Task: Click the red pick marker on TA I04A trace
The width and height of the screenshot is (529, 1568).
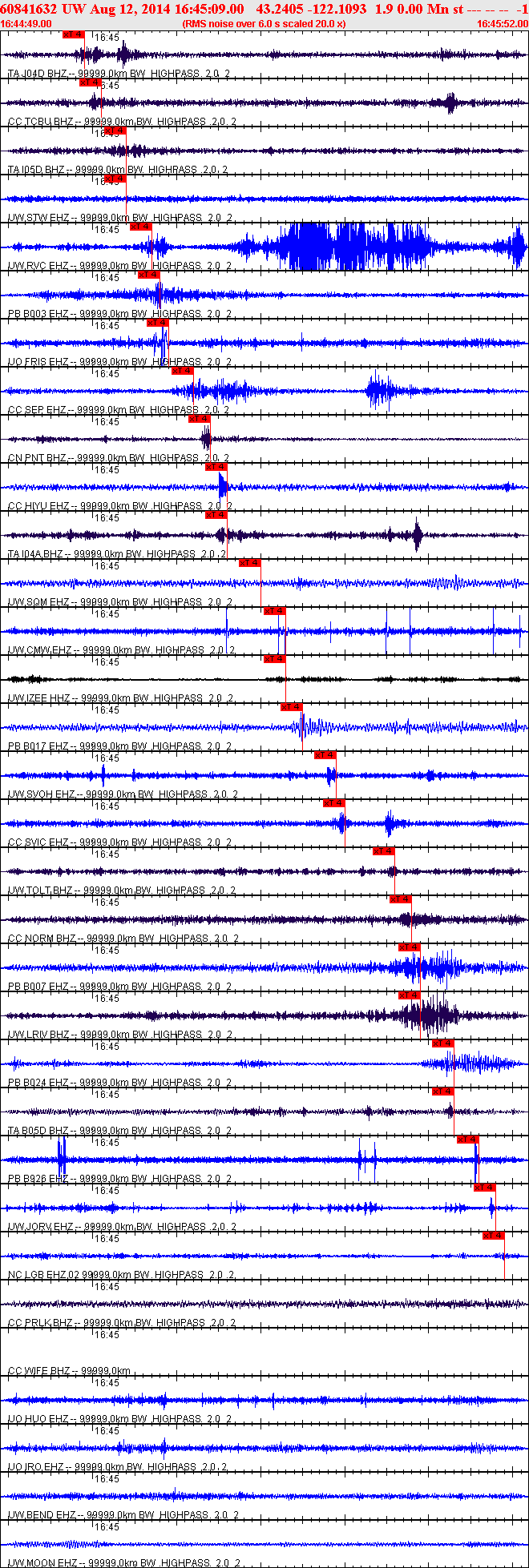Action: [x=216, y=515]
